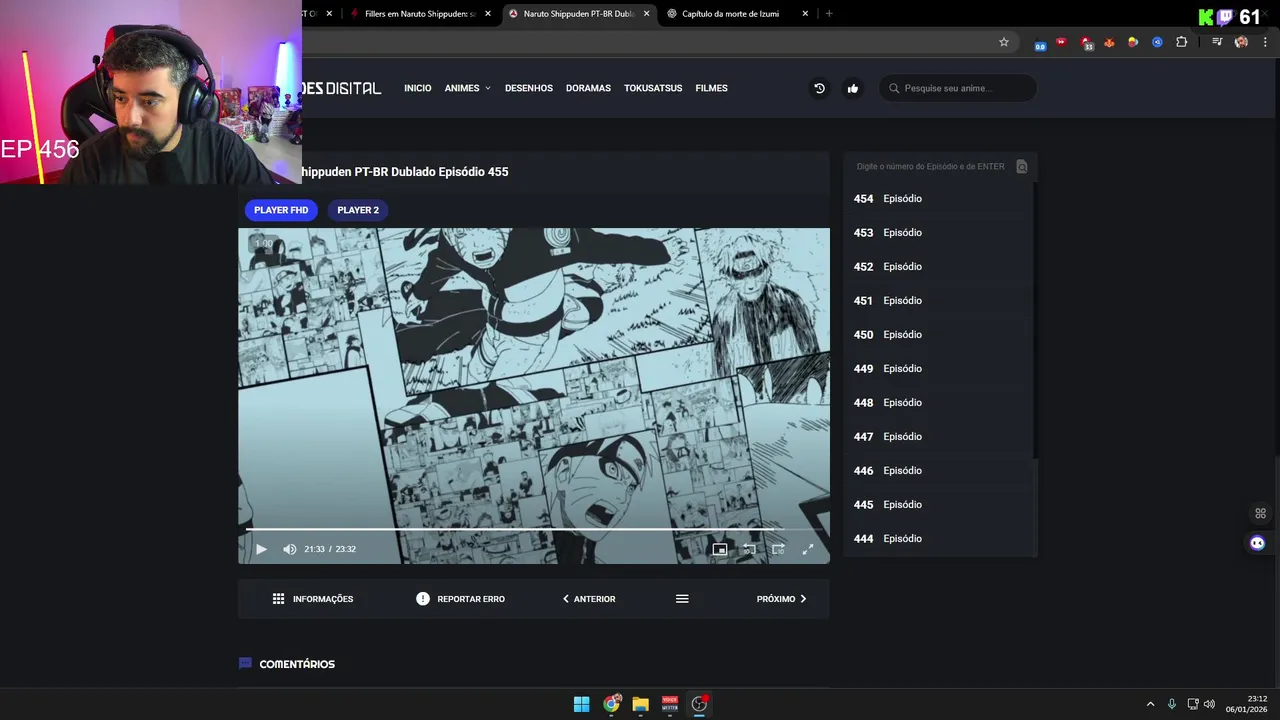Viewport: 1280px width, 720px height.
Task: Open the TOKUSATSUS menu item
Action: click(x=653, y=88)
